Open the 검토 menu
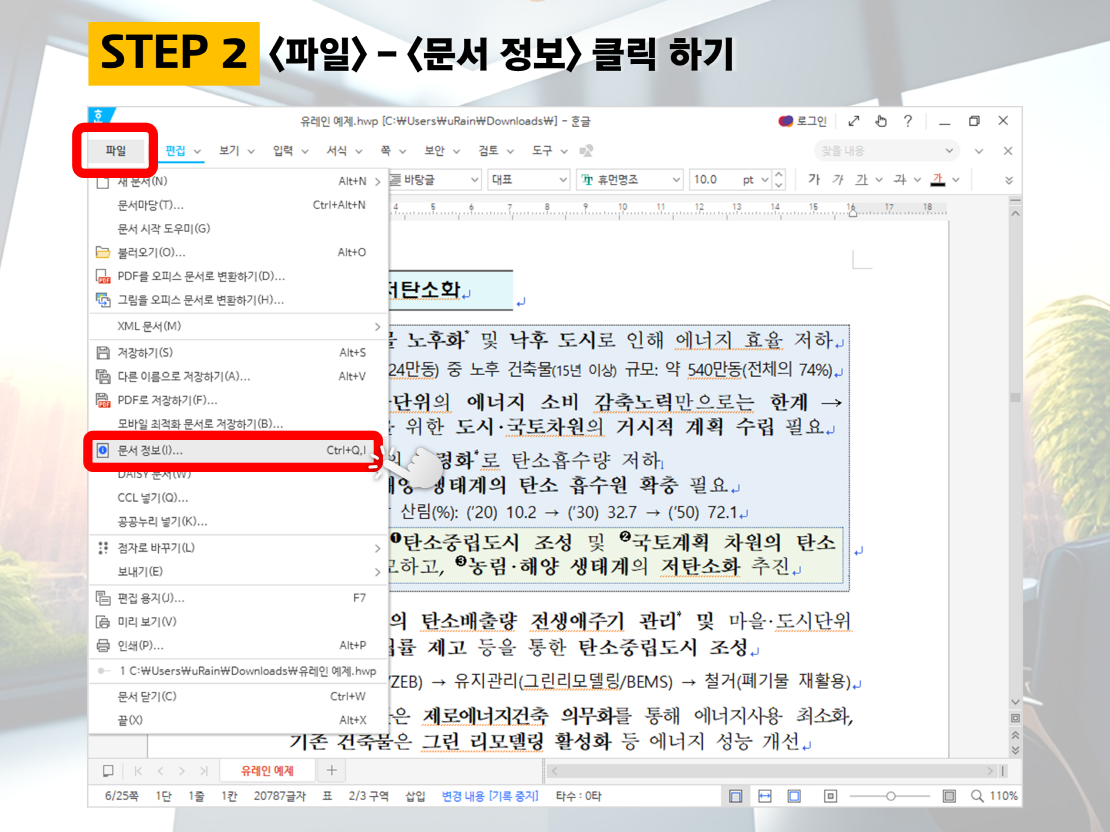The image size is (1110, 832). pos(488,151)
